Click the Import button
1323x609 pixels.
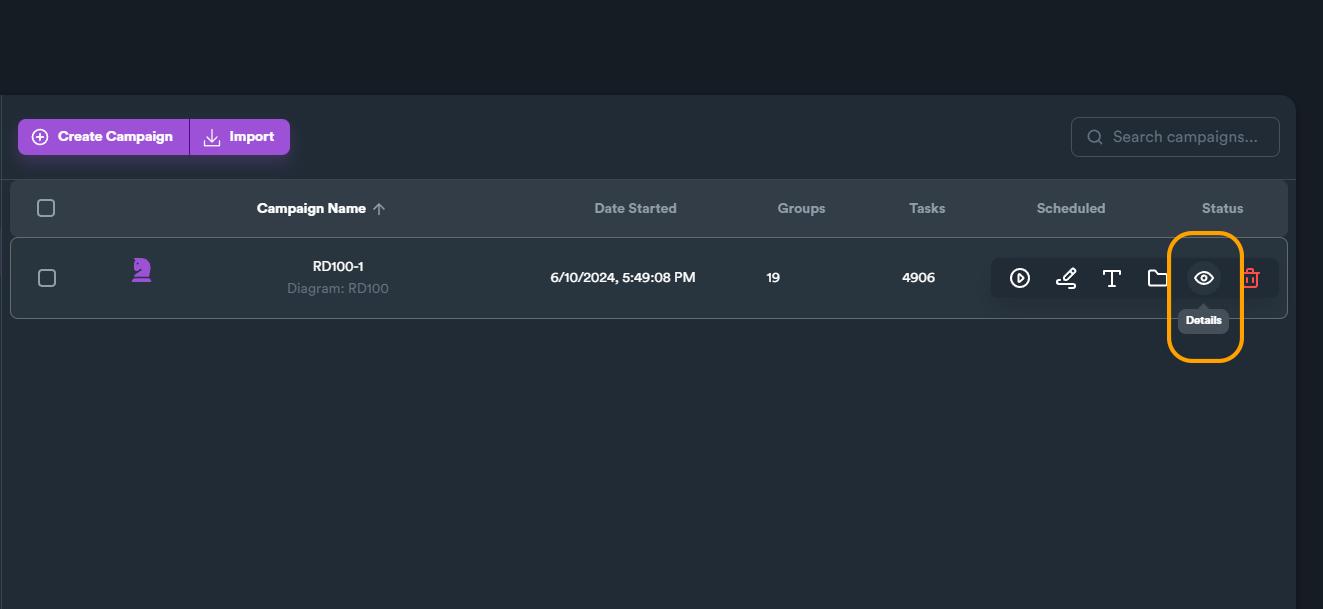(240, 137)
